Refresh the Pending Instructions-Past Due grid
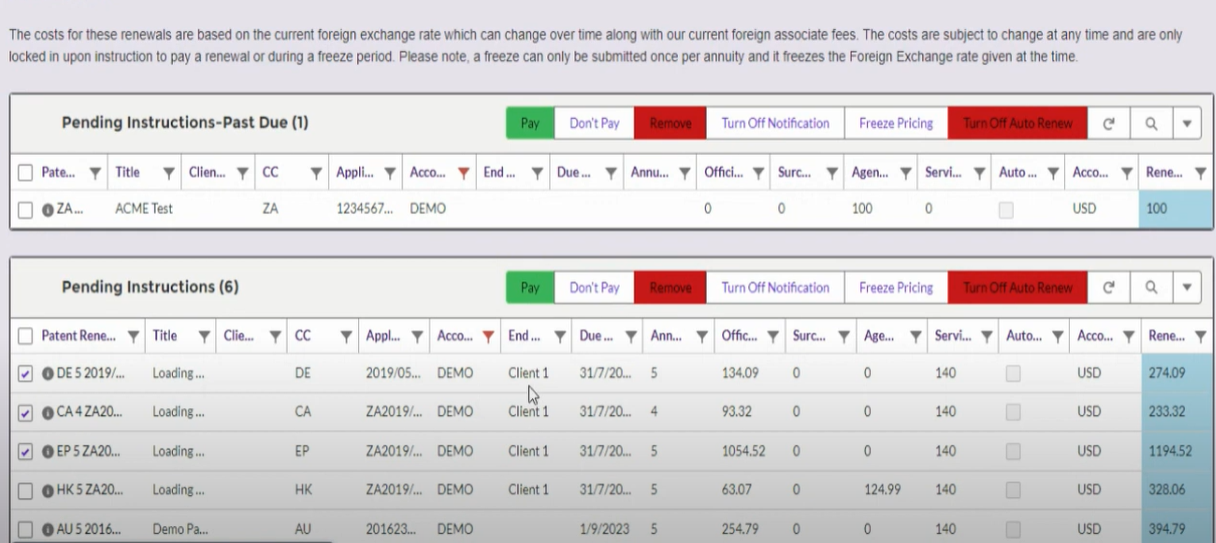 (1108, 124)
